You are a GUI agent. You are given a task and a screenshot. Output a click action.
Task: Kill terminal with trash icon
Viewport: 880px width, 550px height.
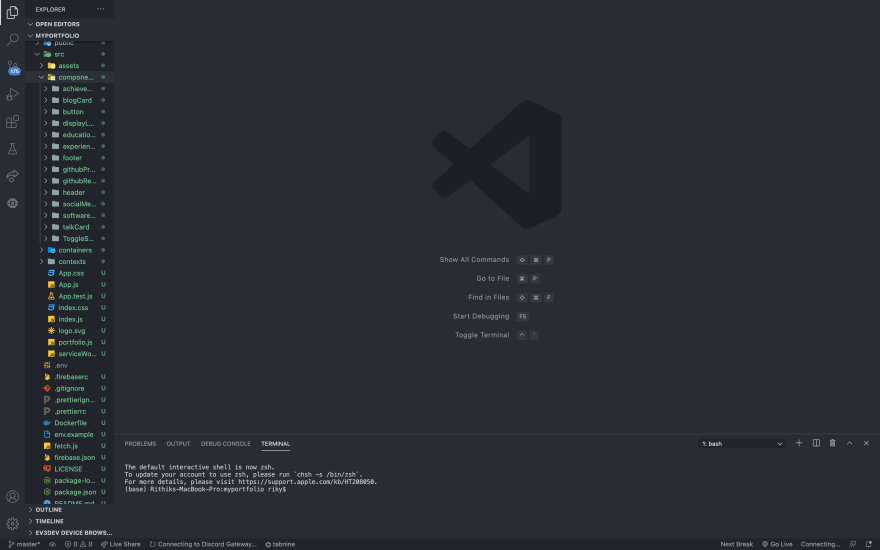click(833, 443)
